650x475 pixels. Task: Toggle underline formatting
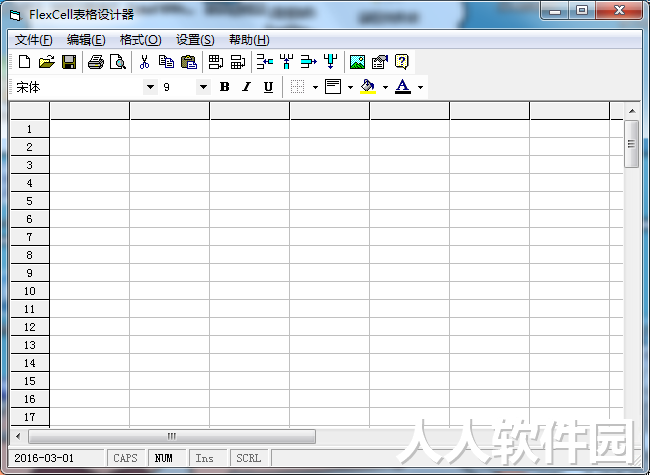269,87
